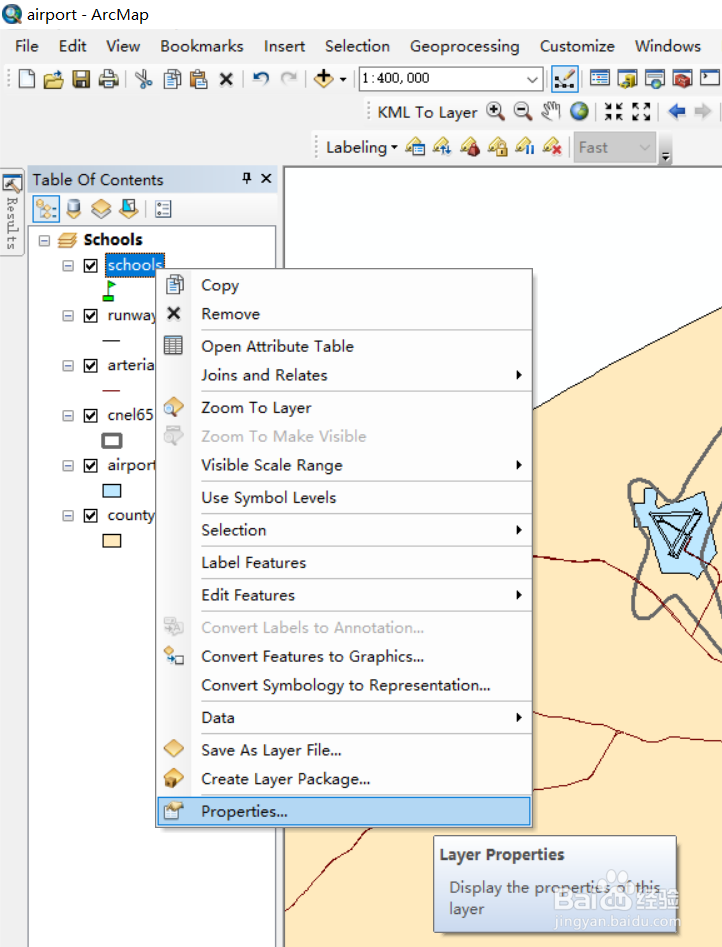Image resolution: width=722 pixels, height=947 pixels.
Task: Switch to List By Source
Action: point(74,209)
